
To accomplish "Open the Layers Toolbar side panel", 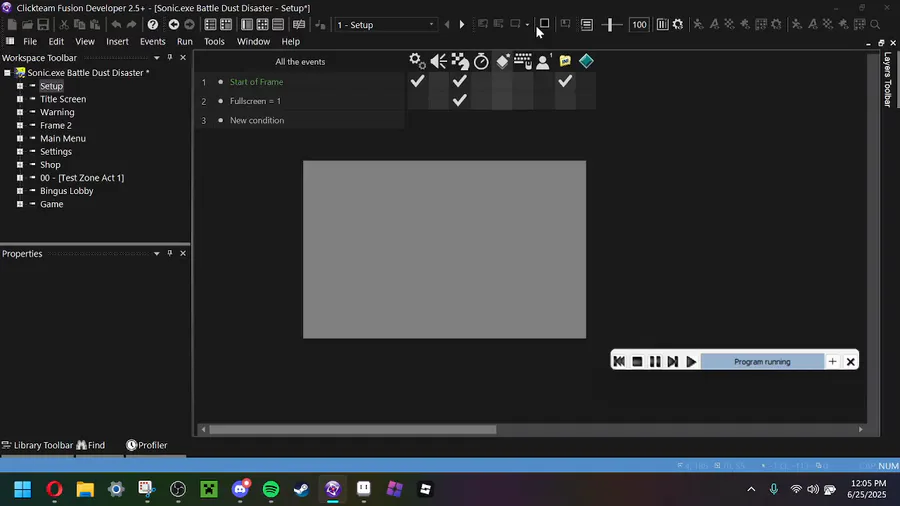I will (887, 79).
